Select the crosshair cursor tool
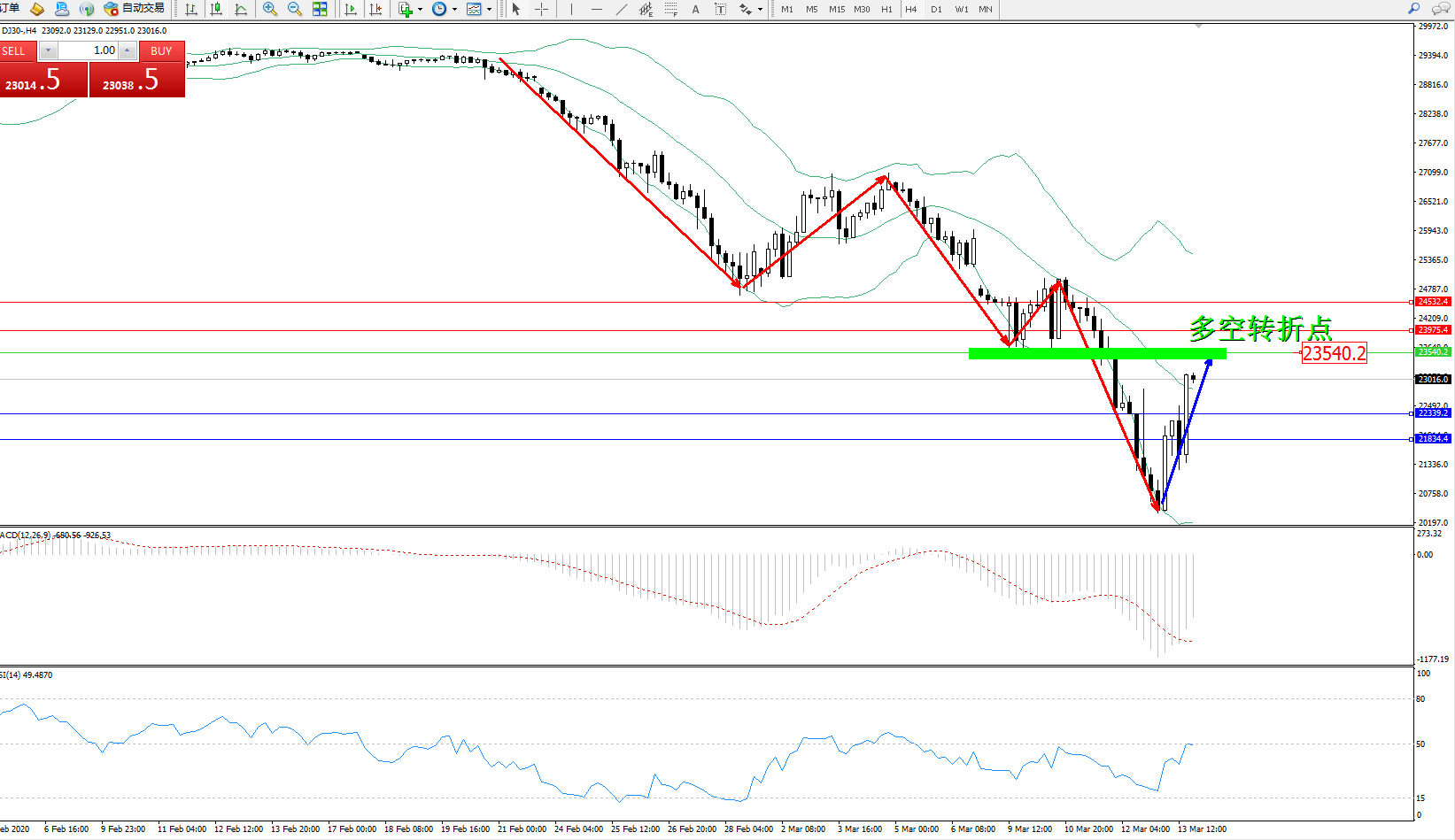 (x=541, y=9)
